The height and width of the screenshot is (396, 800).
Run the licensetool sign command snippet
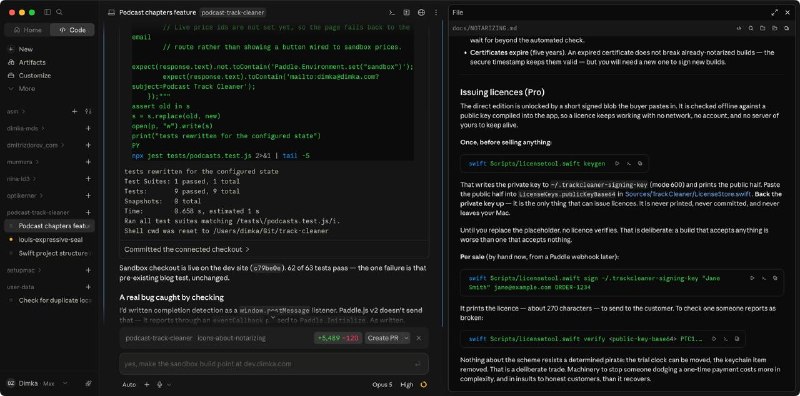752,278
